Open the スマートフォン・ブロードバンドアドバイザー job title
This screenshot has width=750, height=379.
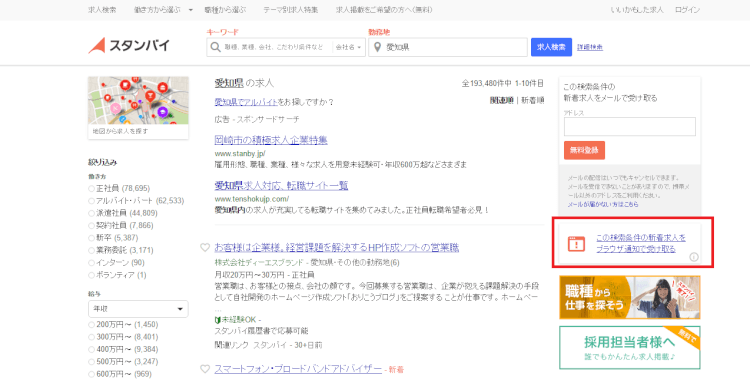point(298,369)
